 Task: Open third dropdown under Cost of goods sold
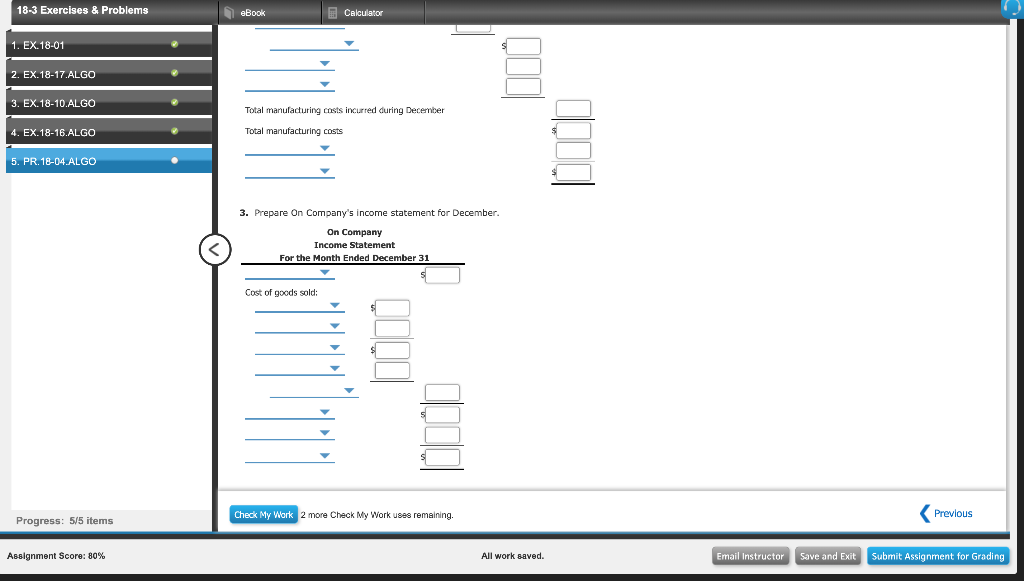point(300,348)
